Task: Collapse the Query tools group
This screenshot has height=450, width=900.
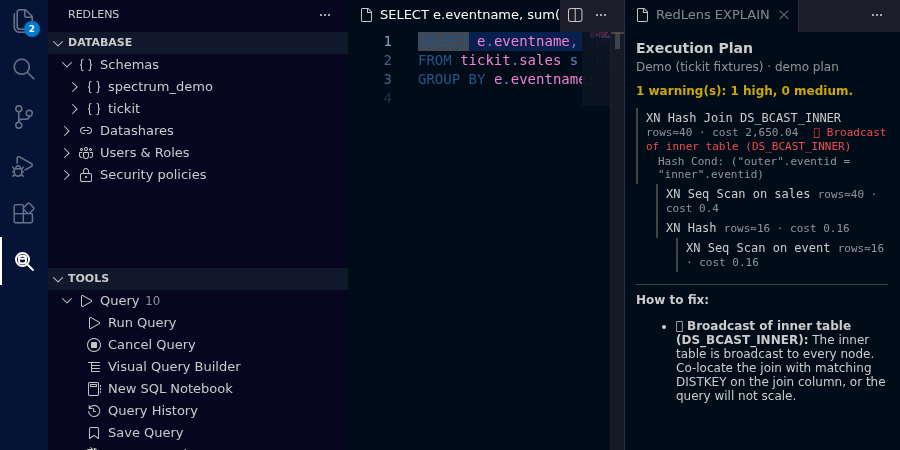Action: (67, 301)
